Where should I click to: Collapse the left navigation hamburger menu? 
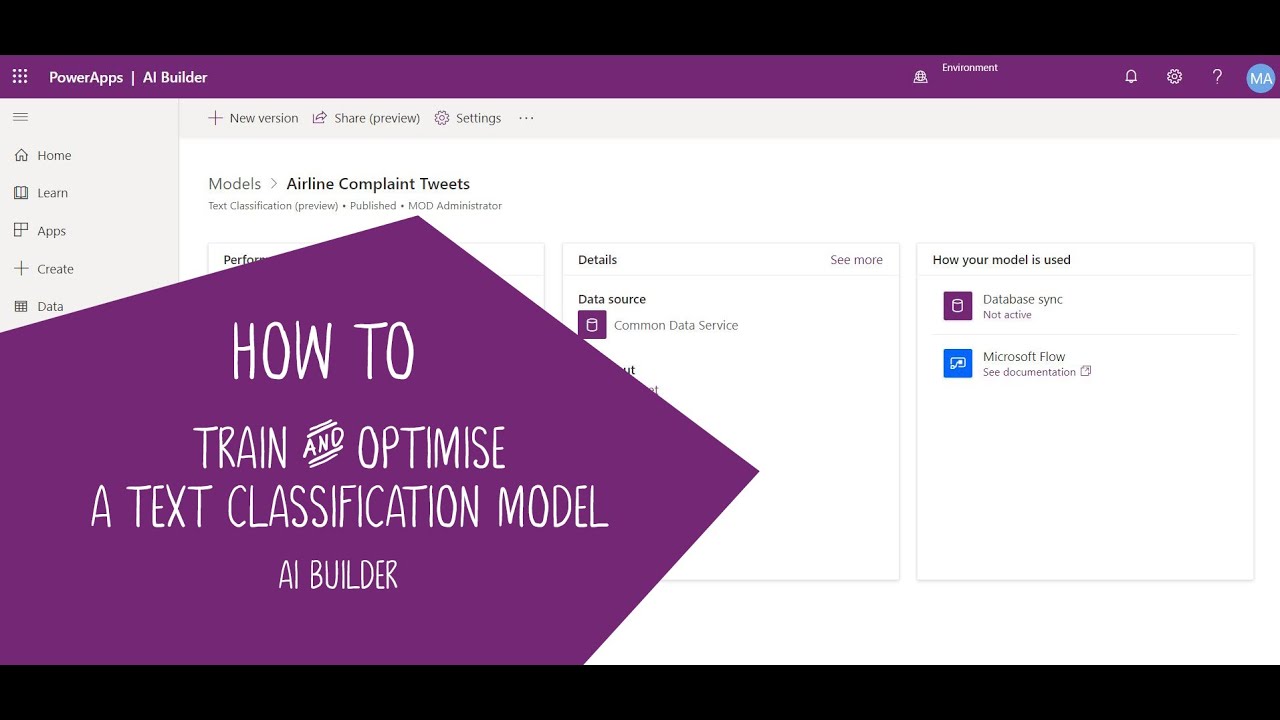point(20,117)
